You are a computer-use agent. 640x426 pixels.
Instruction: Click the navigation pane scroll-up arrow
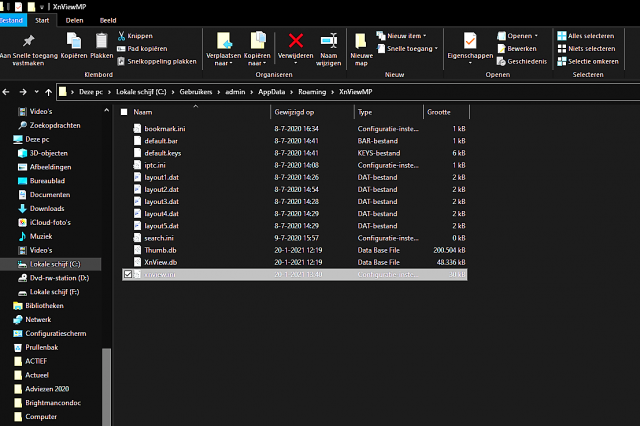[106, 110]
